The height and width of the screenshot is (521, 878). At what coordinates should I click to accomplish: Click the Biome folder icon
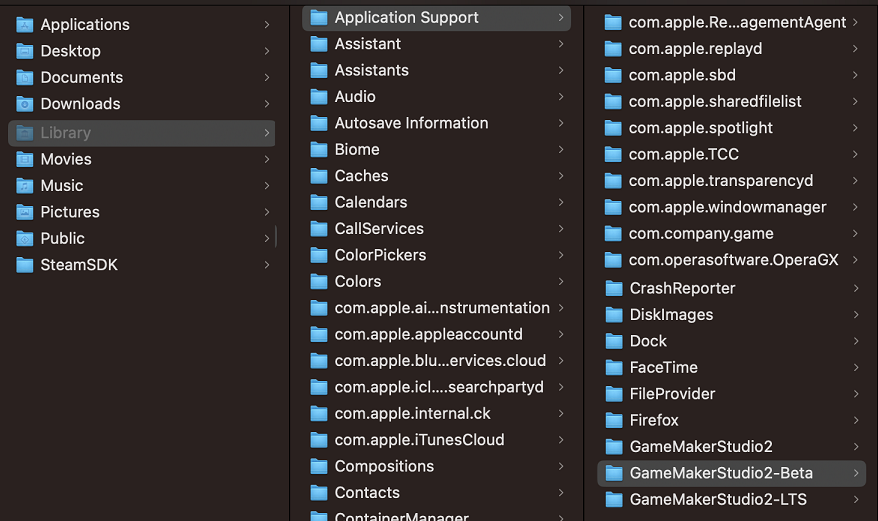click(x=319, y=150)
